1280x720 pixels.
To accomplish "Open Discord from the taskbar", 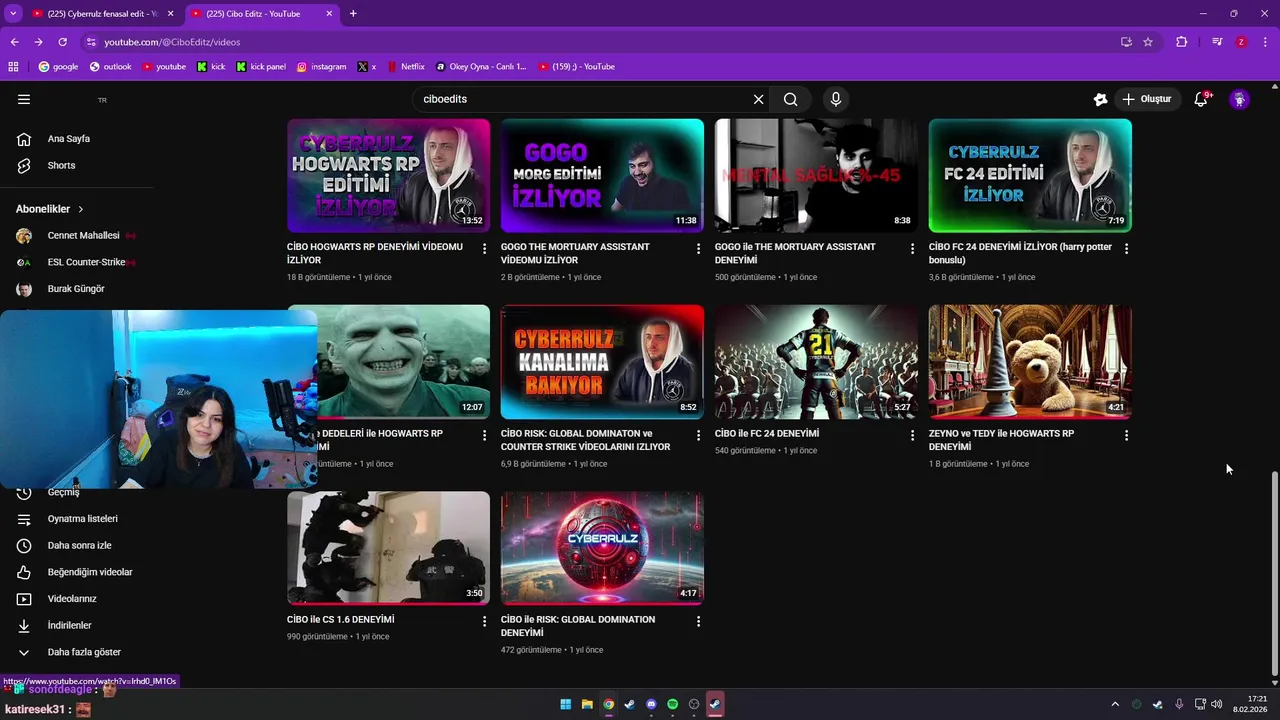I will [651, 704].
